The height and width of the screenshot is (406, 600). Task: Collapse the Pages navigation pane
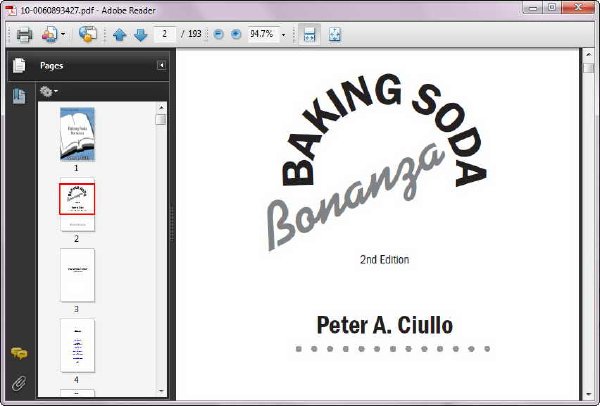pyautogui.click(x=161, y=65)
